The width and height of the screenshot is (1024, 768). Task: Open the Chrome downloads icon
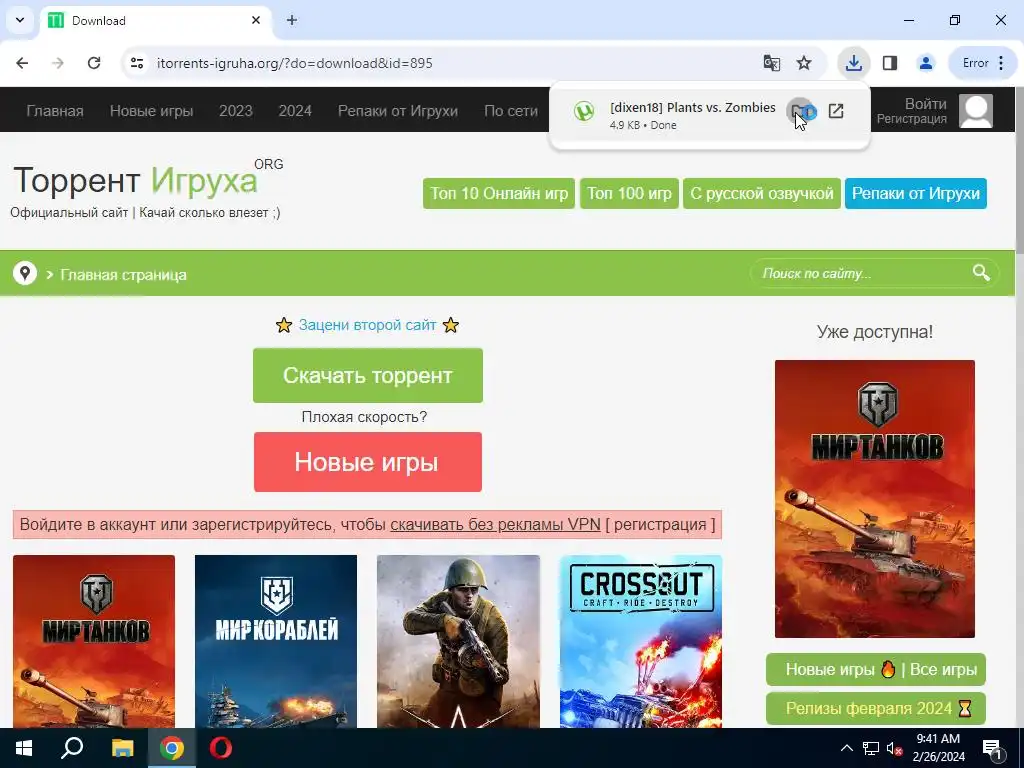854,63
